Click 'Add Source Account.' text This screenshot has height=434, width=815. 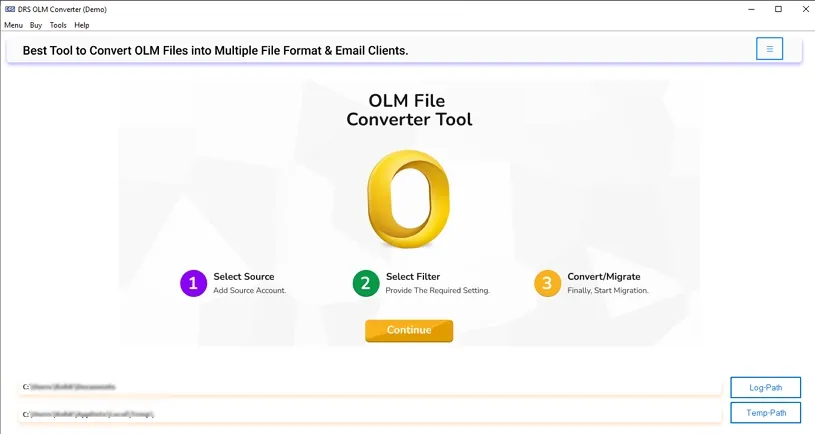249,291
